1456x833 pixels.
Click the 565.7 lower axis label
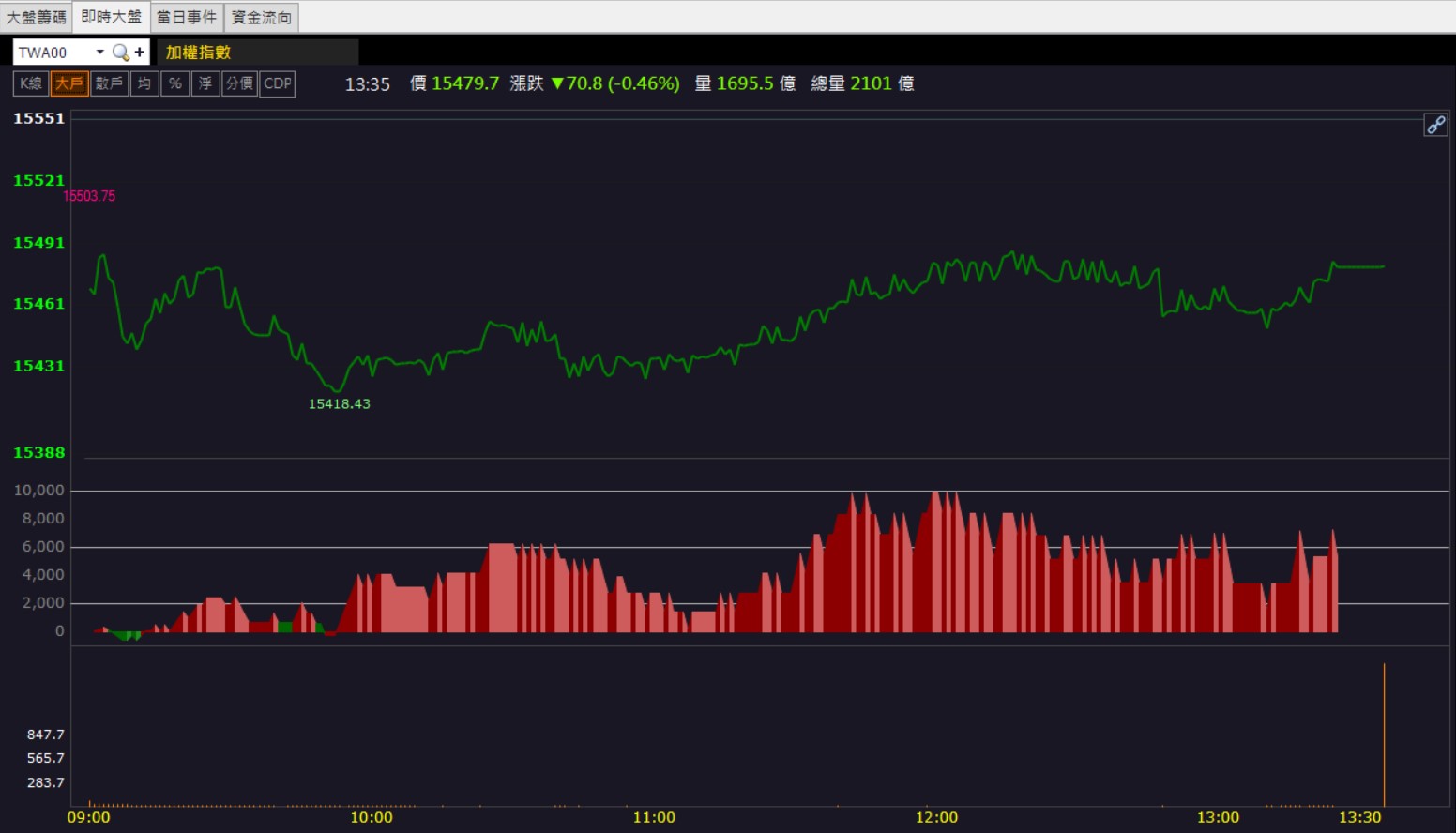click(x=45, y=758)
